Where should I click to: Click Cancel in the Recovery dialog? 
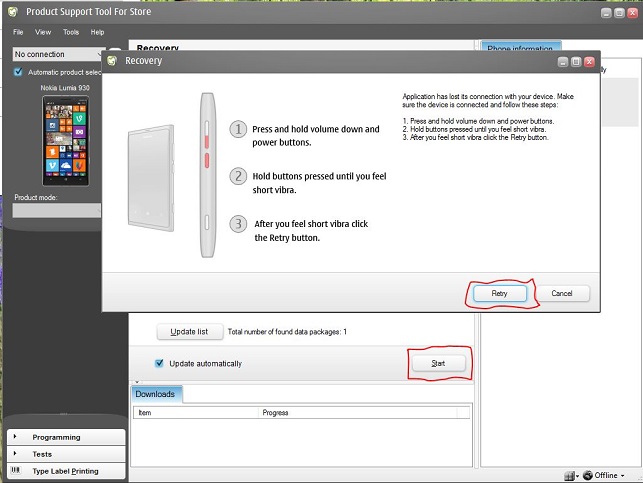(x=561, y=293)
